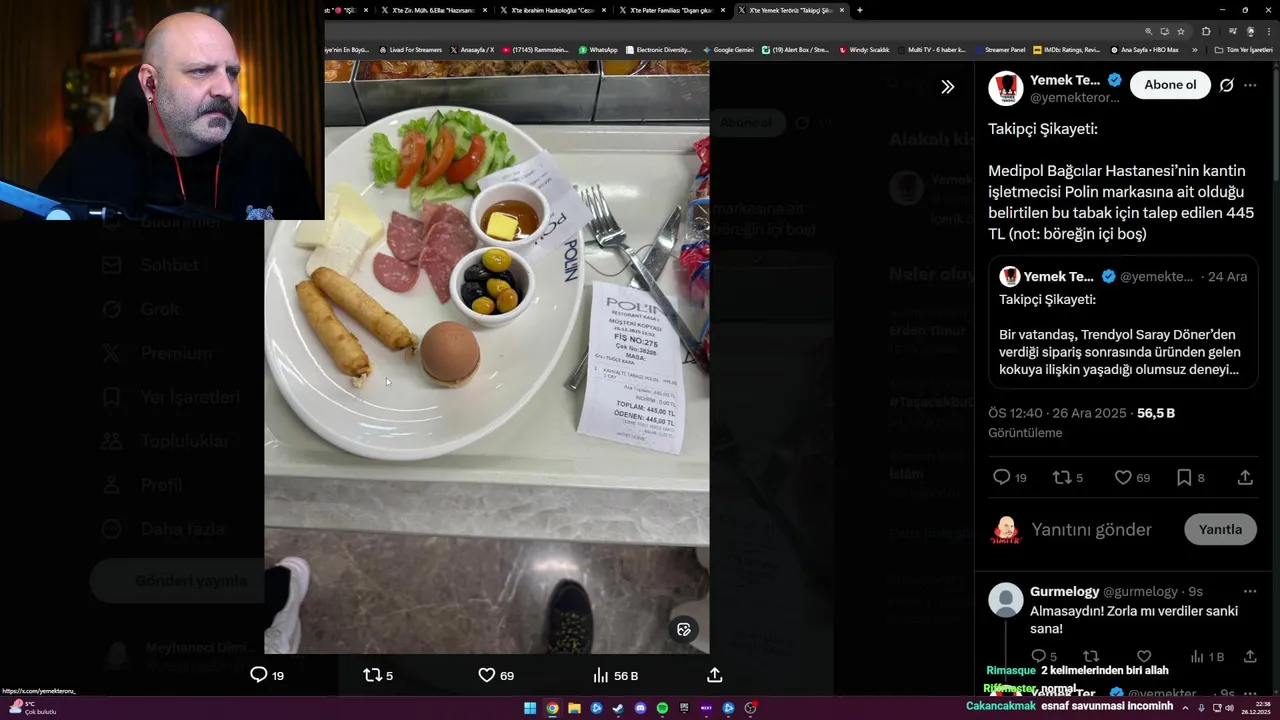Open the browser extensions puzzle icon

tap(1206, 31)
